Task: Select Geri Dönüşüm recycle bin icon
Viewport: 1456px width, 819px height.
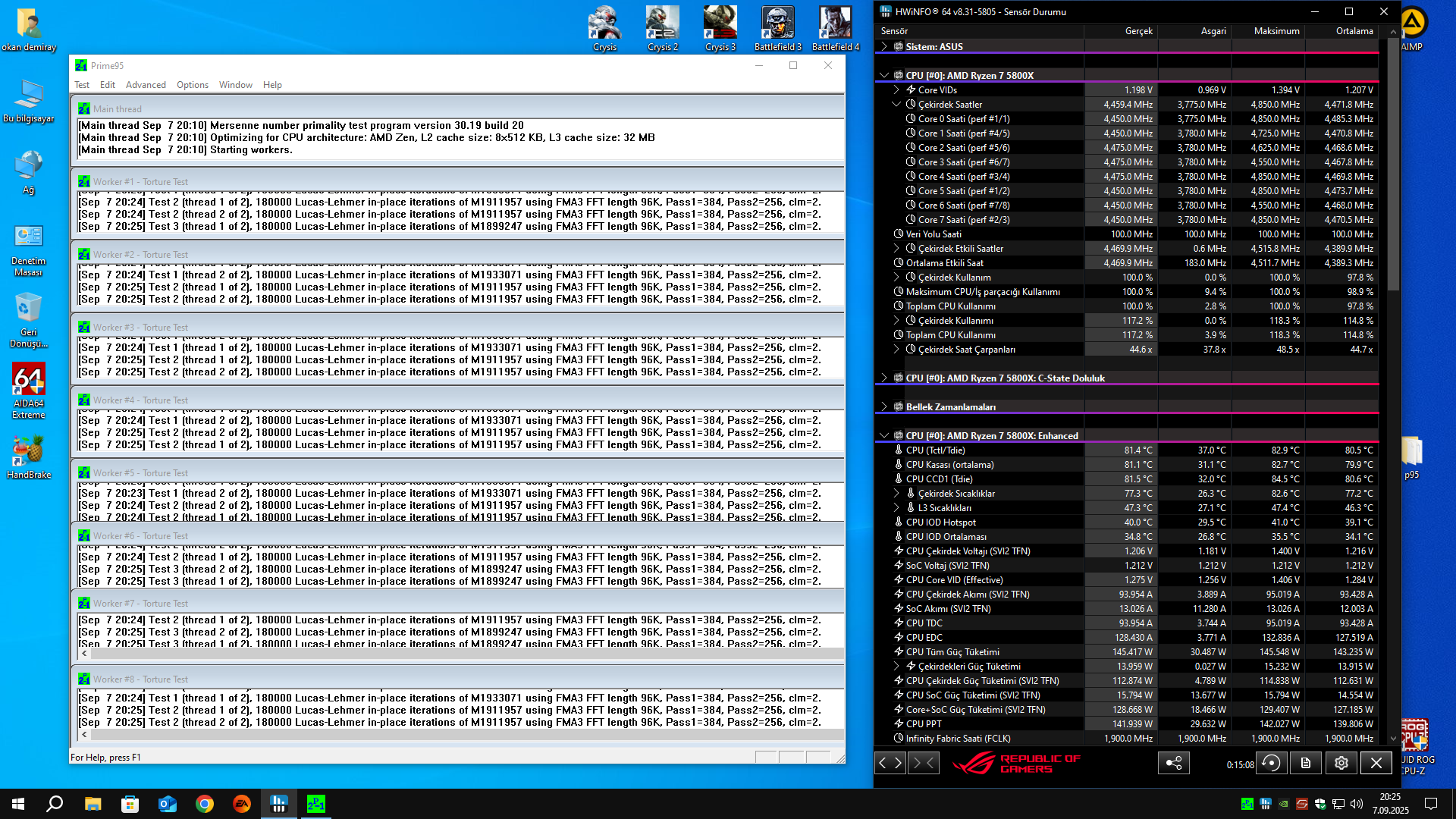Action: [x=29, y=320]
